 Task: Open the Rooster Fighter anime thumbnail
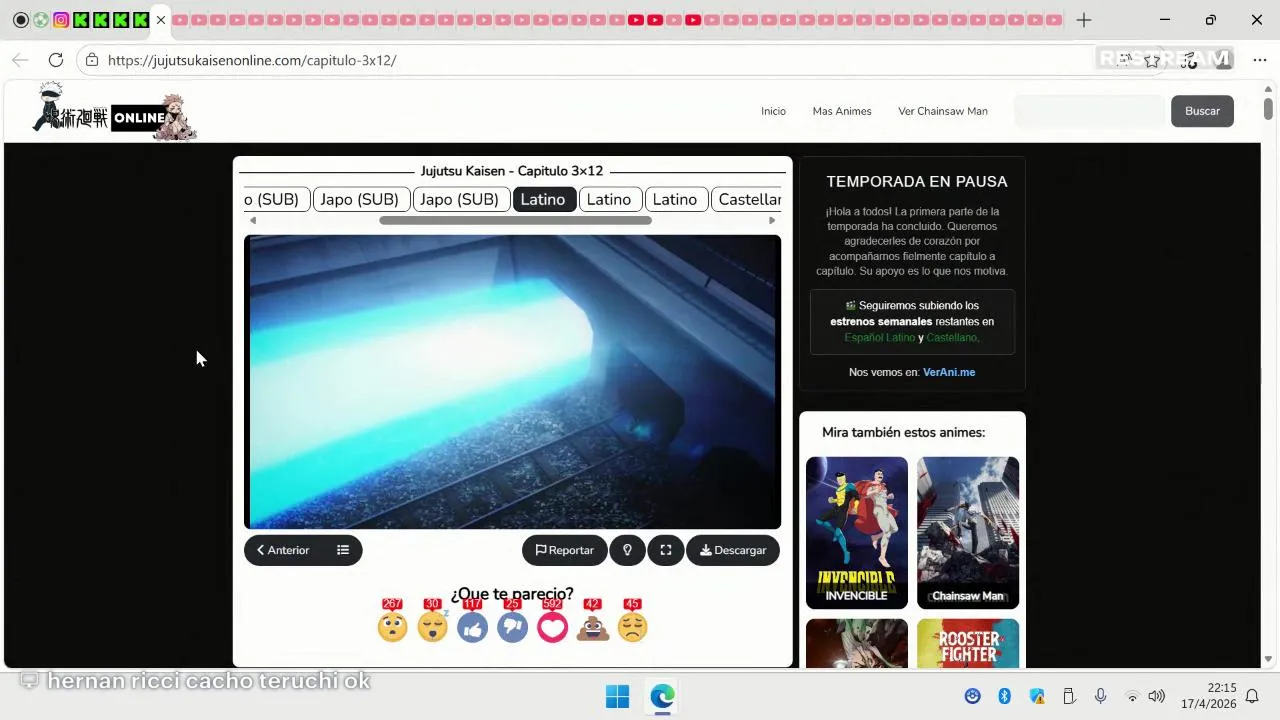[x=968, y=643]
